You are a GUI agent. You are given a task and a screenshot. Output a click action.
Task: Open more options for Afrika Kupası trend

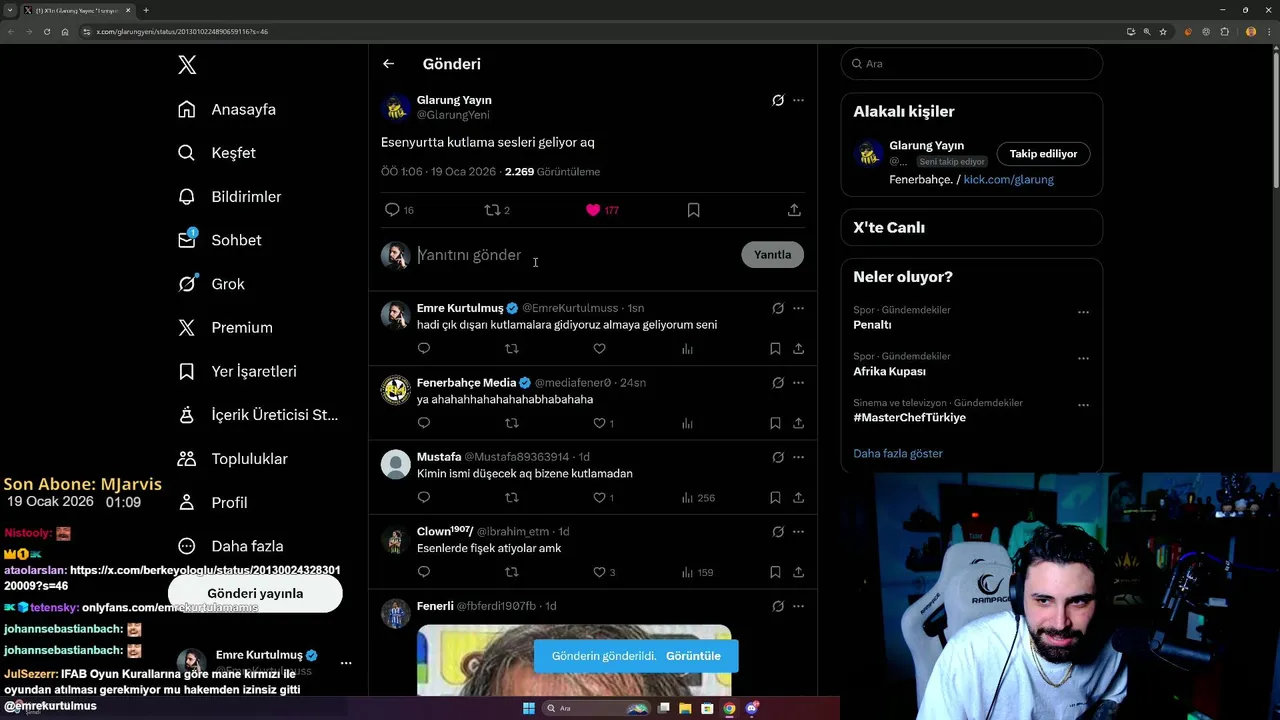[1083, 358]
